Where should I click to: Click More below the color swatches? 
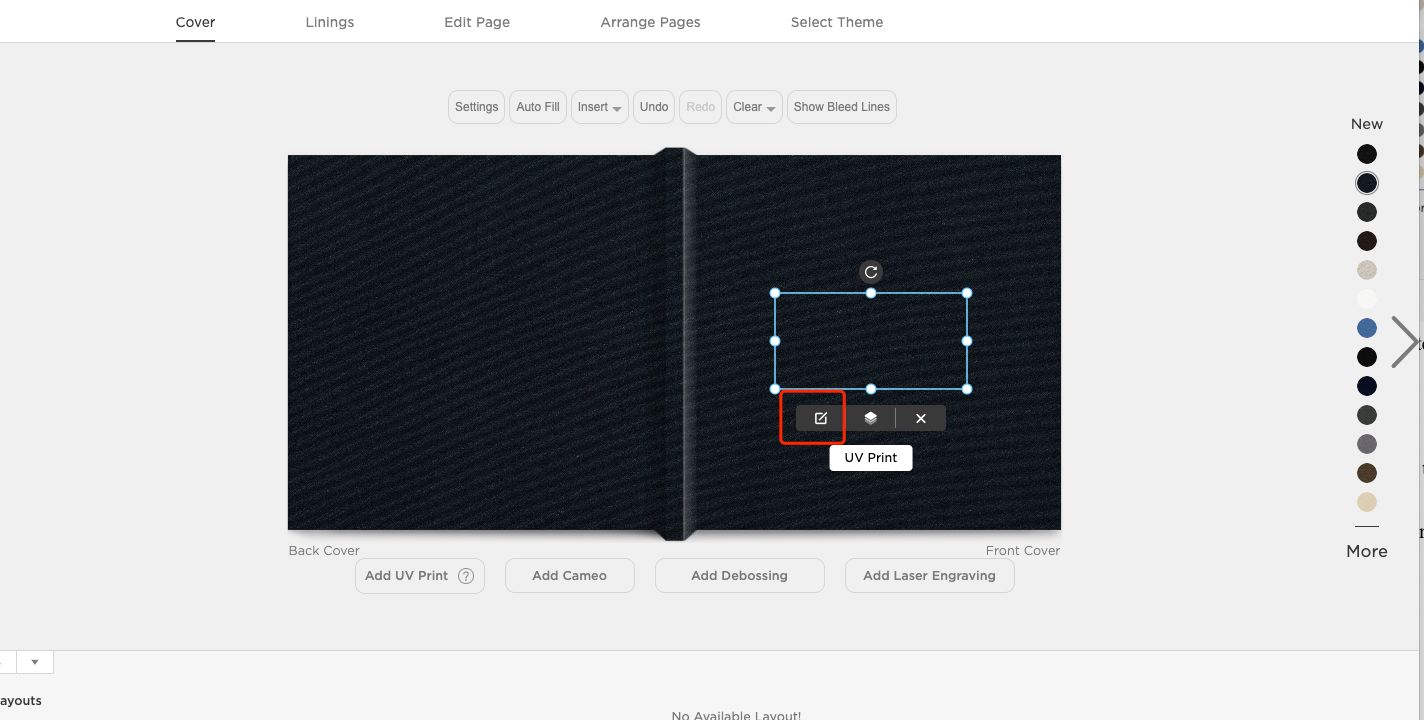tap(1367, 551)
